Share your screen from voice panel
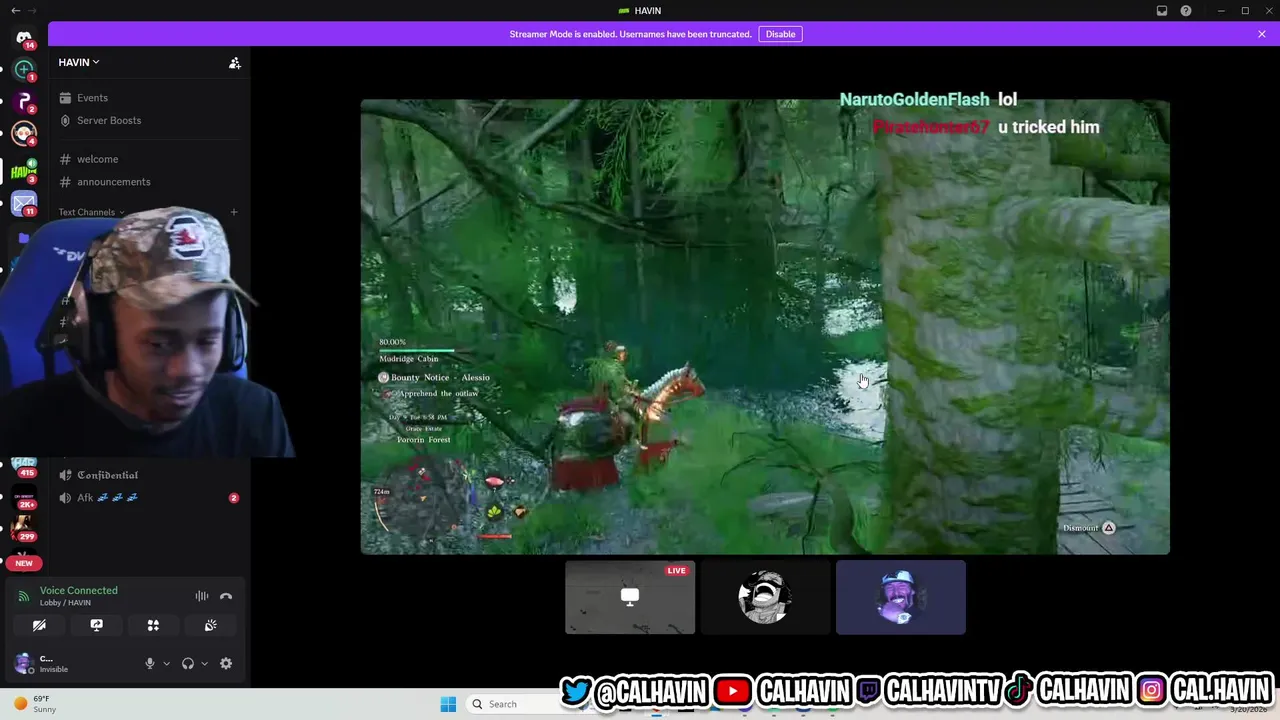Viewport: 1280px width, 720px height. 96,625
